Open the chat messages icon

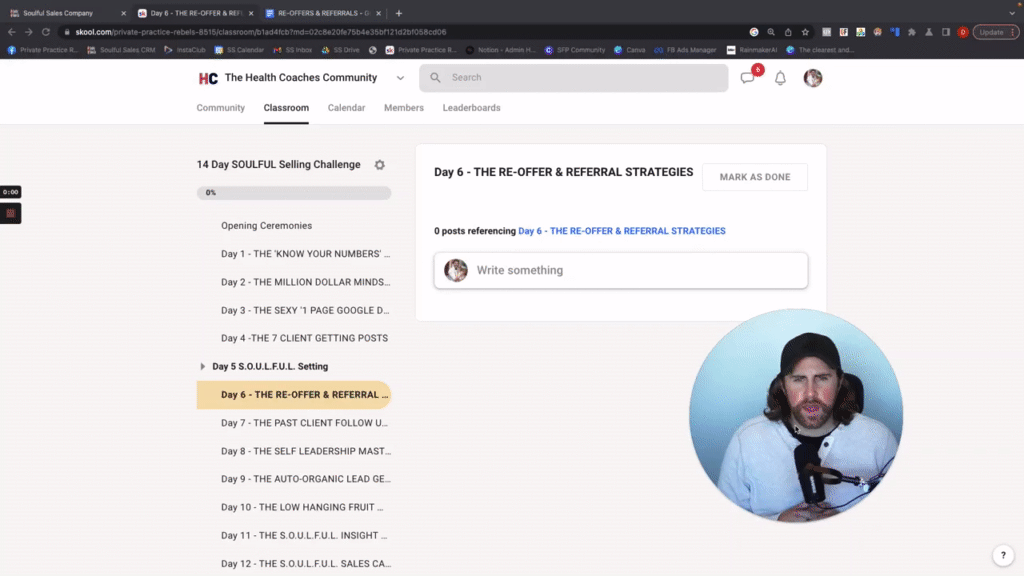coord(748,78)
